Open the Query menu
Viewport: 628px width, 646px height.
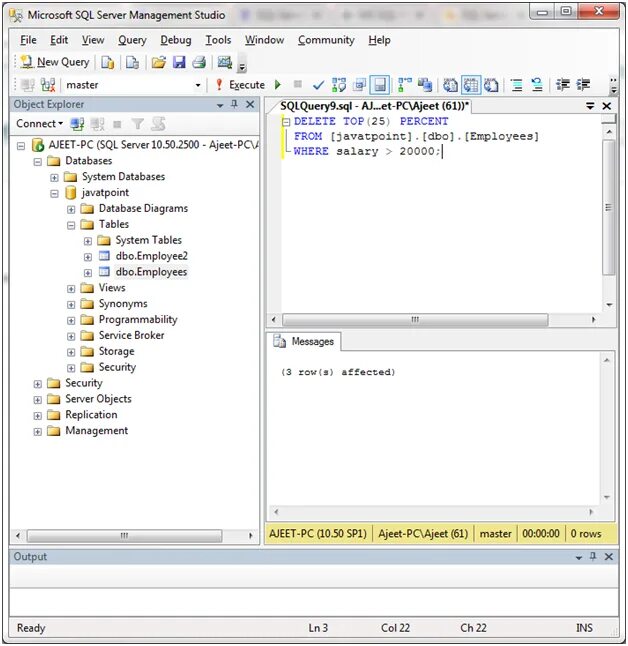pyautogui.click(x=132, y=40)
